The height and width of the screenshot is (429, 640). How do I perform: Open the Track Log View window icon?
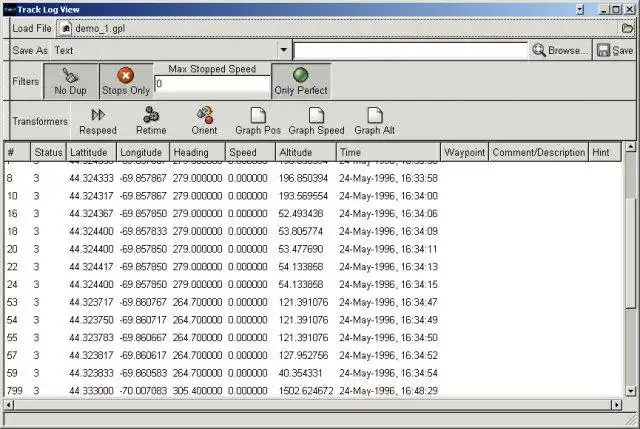tap(11, 9)
